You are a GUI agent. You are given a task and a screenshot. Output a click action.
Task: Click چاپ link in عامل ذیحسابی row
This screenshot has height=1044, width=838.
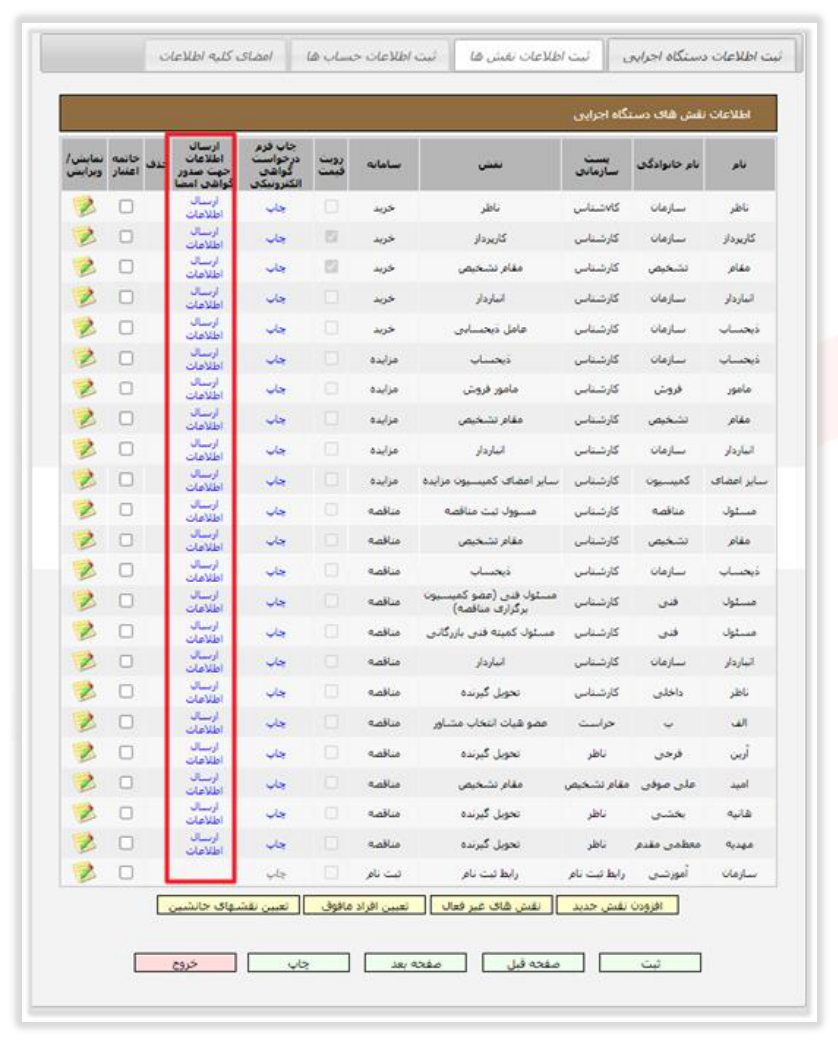coord(276,329)
